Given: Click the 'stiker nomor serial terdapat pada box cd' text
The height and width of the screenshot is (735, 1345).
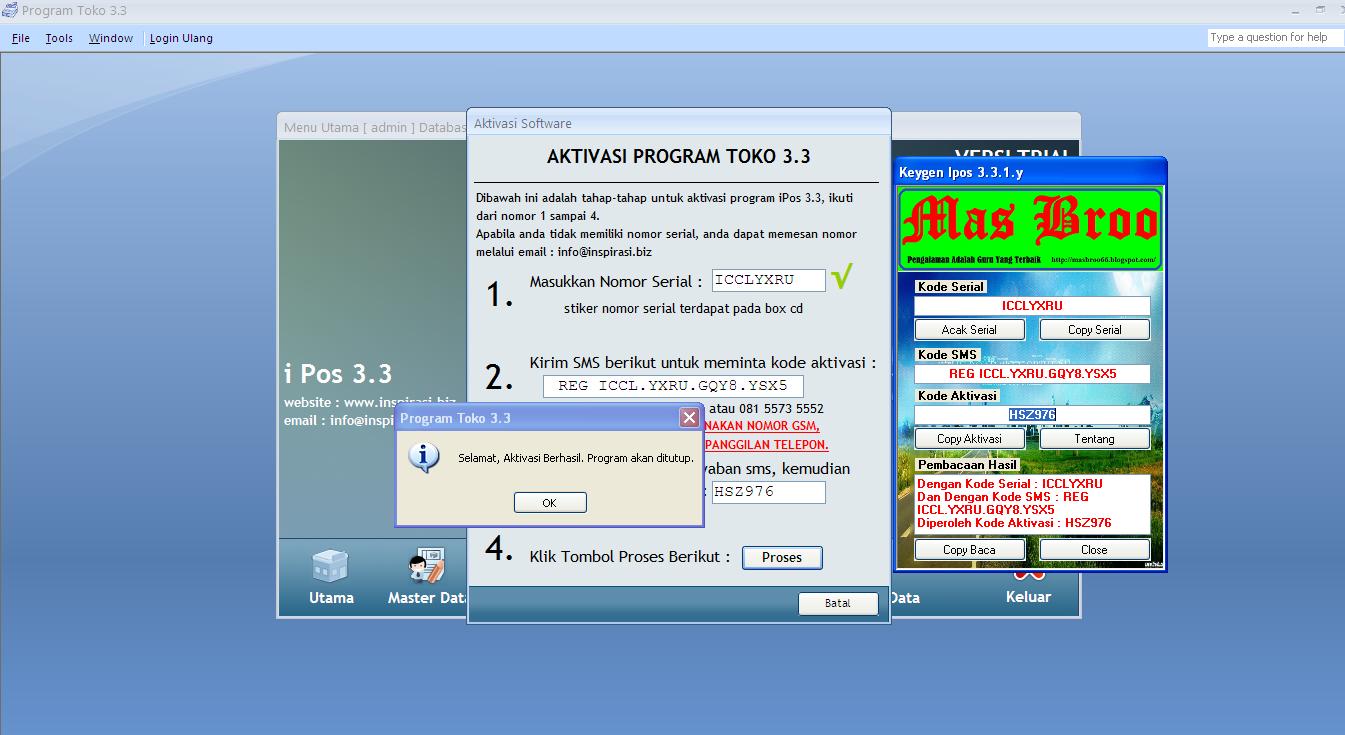Looking at the screenshot, I should pyautogui.click(x=683, y=308).
